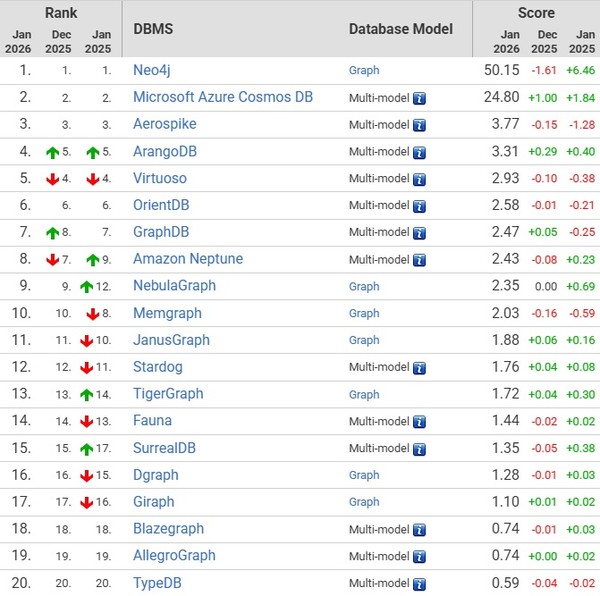Screen dimensions: 600x596
Task: Click Neo4j score value 50.15
Action: [502, 70]
